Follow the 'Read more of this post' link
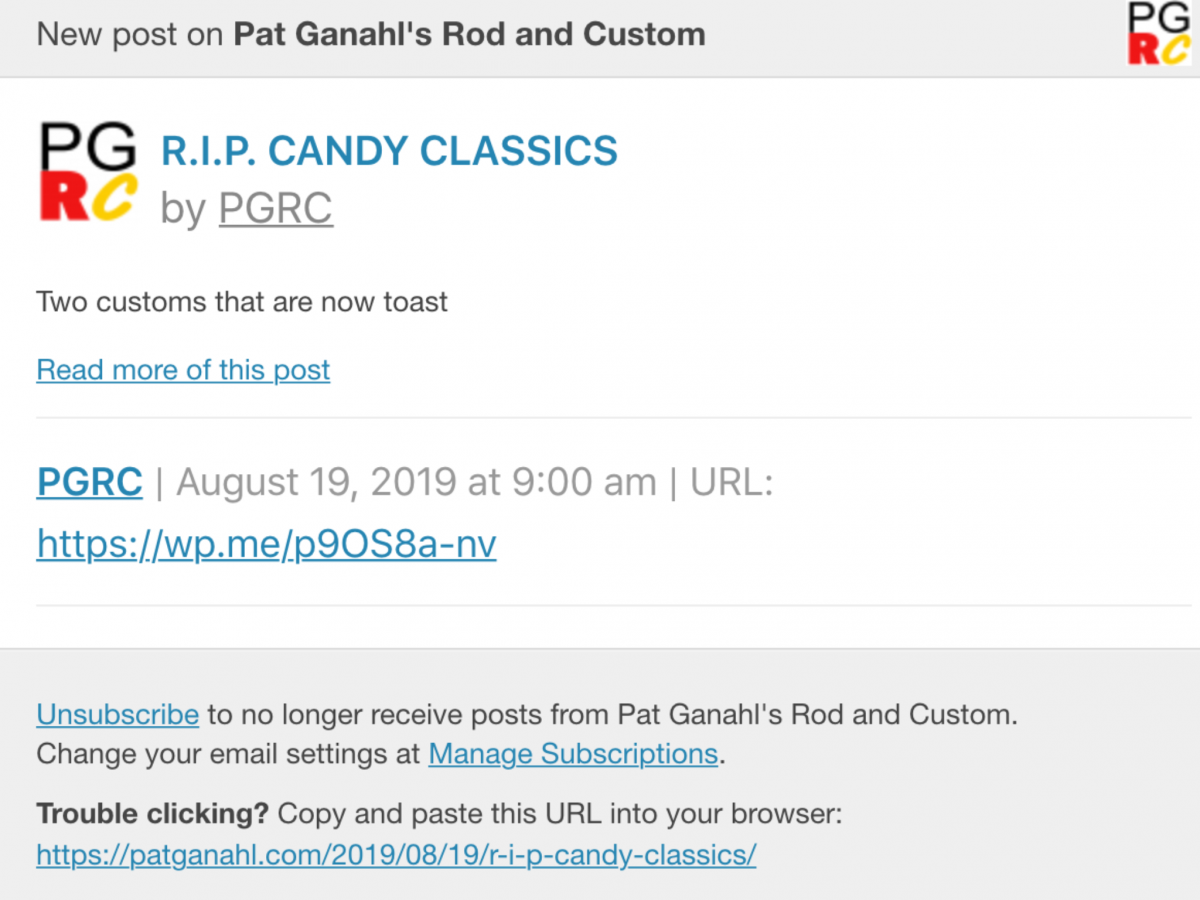This screenshot has width=1200, height=900. tap(183, 370)
